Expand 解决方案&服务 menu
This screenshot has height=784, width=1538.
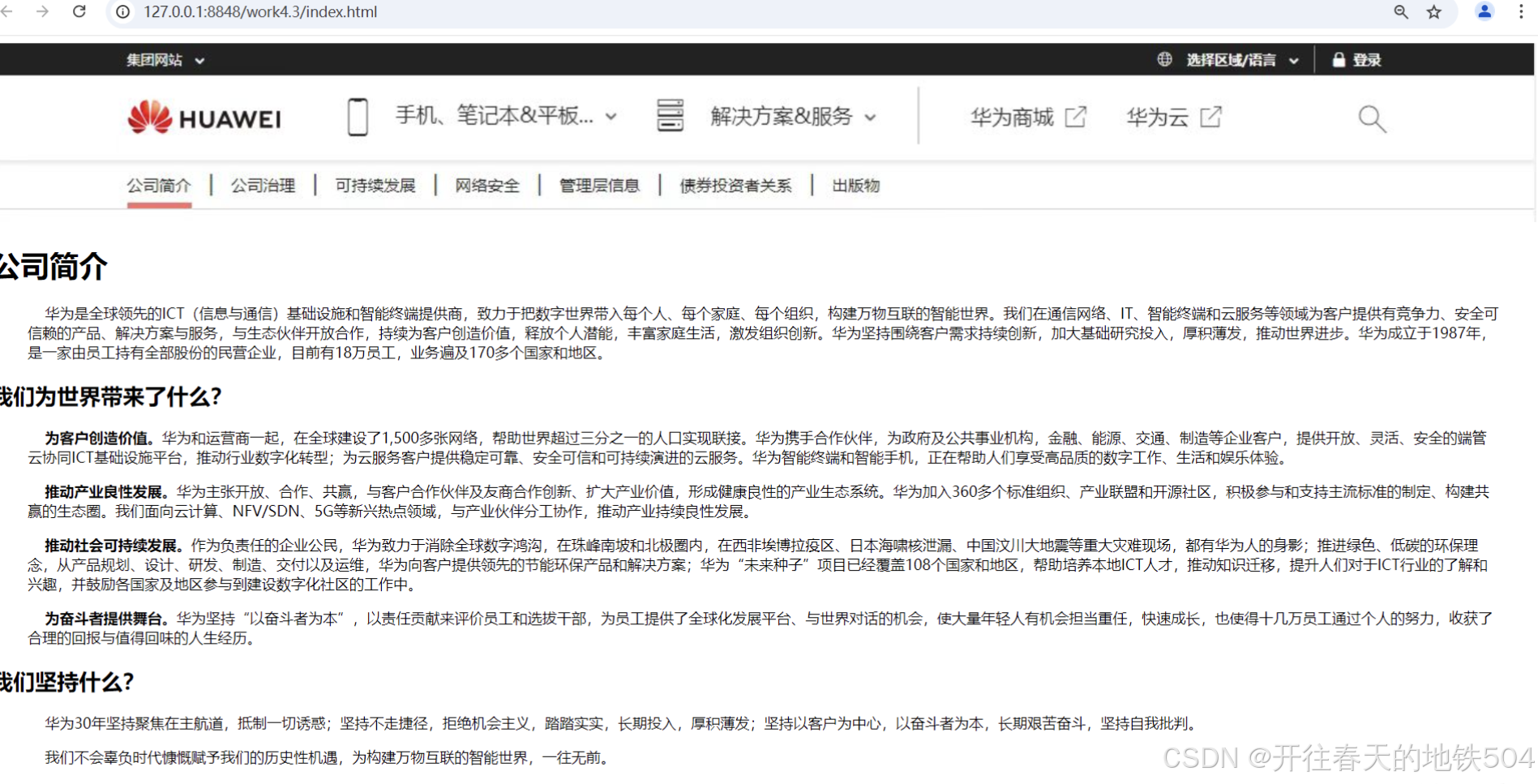(x=793, y=117)
